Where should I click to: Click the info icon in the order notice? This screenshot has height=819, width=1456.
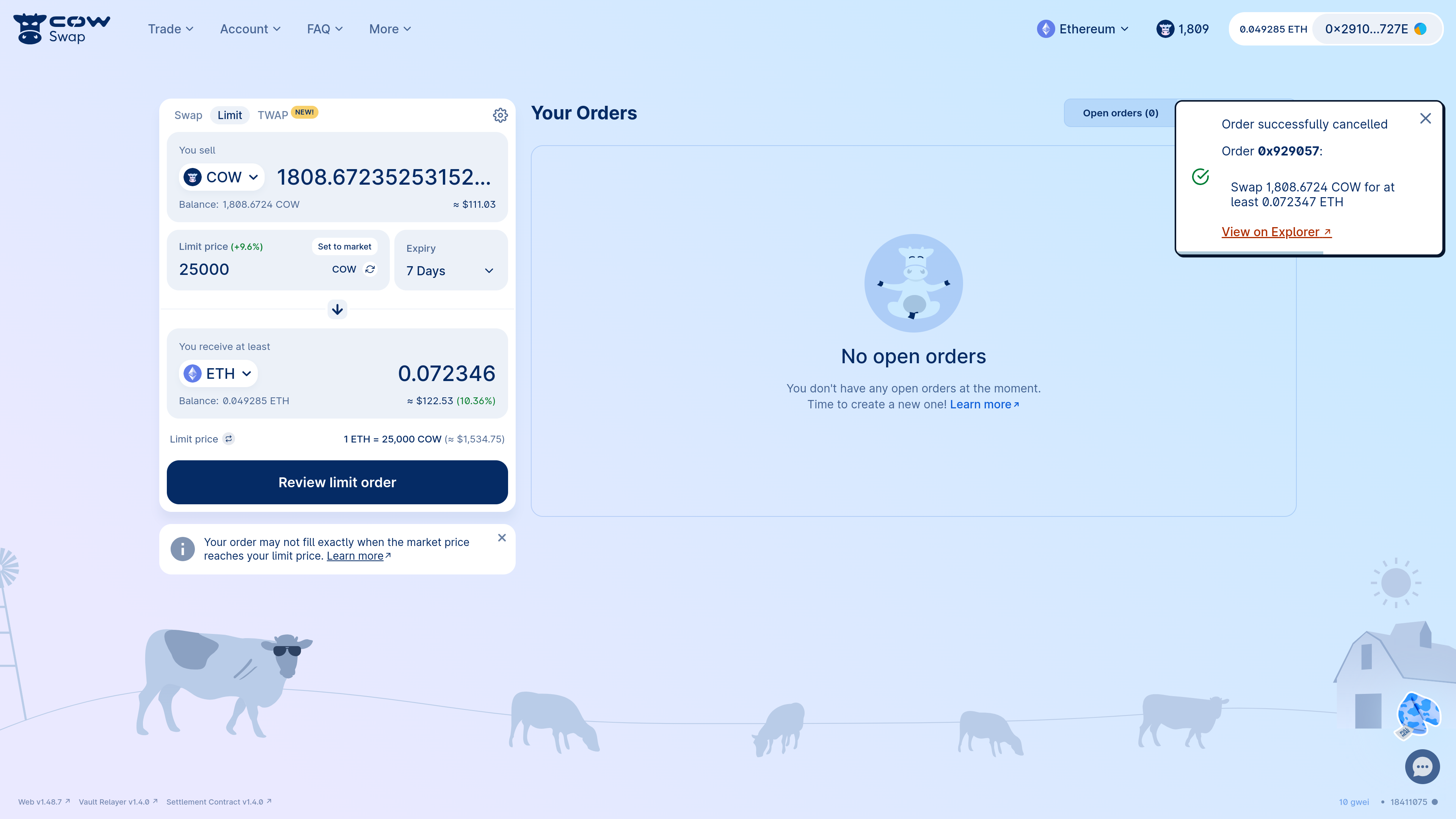click(182, 549)
